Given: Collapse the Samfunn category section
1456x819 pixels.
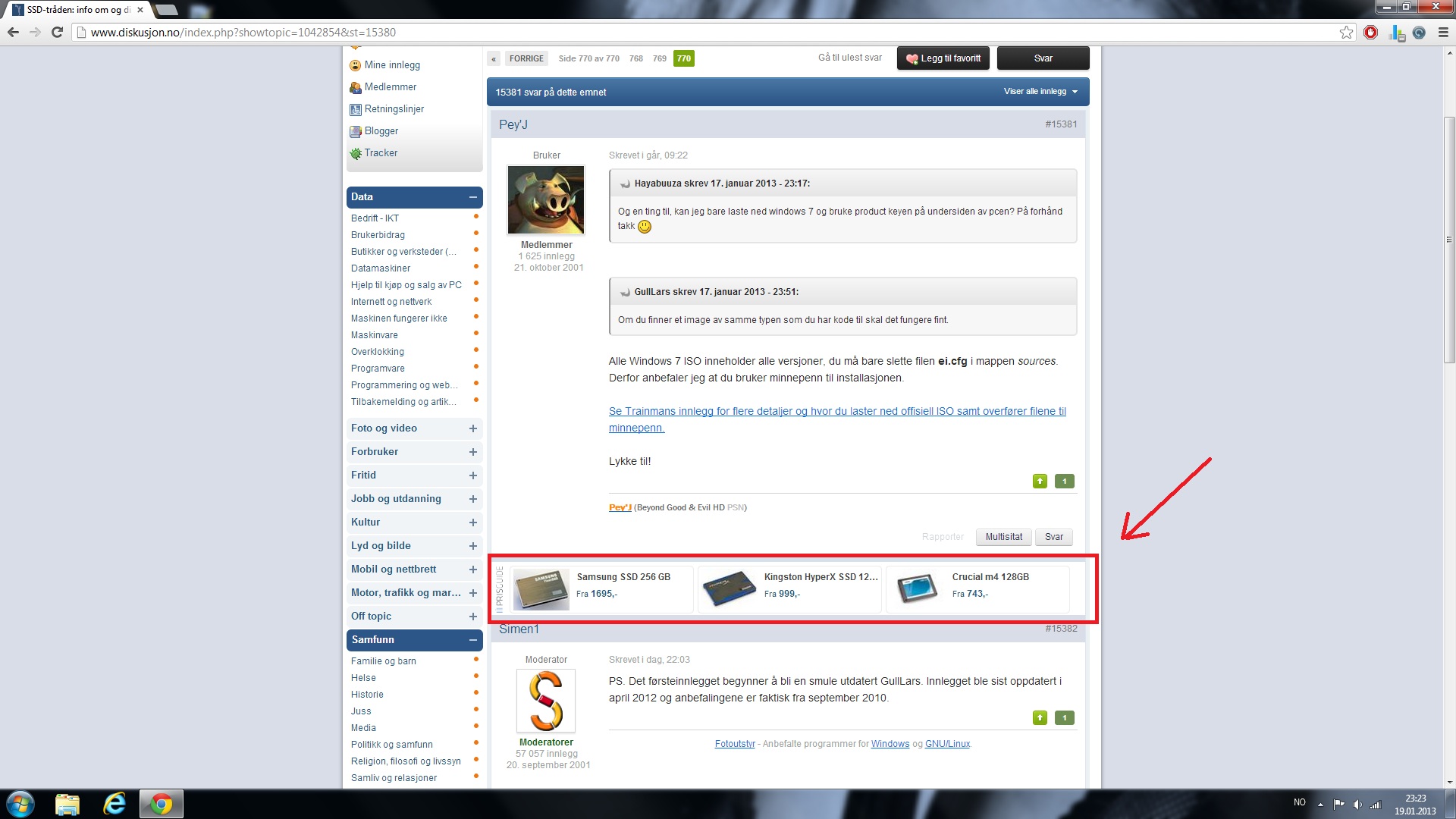Looking at the screenshot, I should tap(473, 640).
